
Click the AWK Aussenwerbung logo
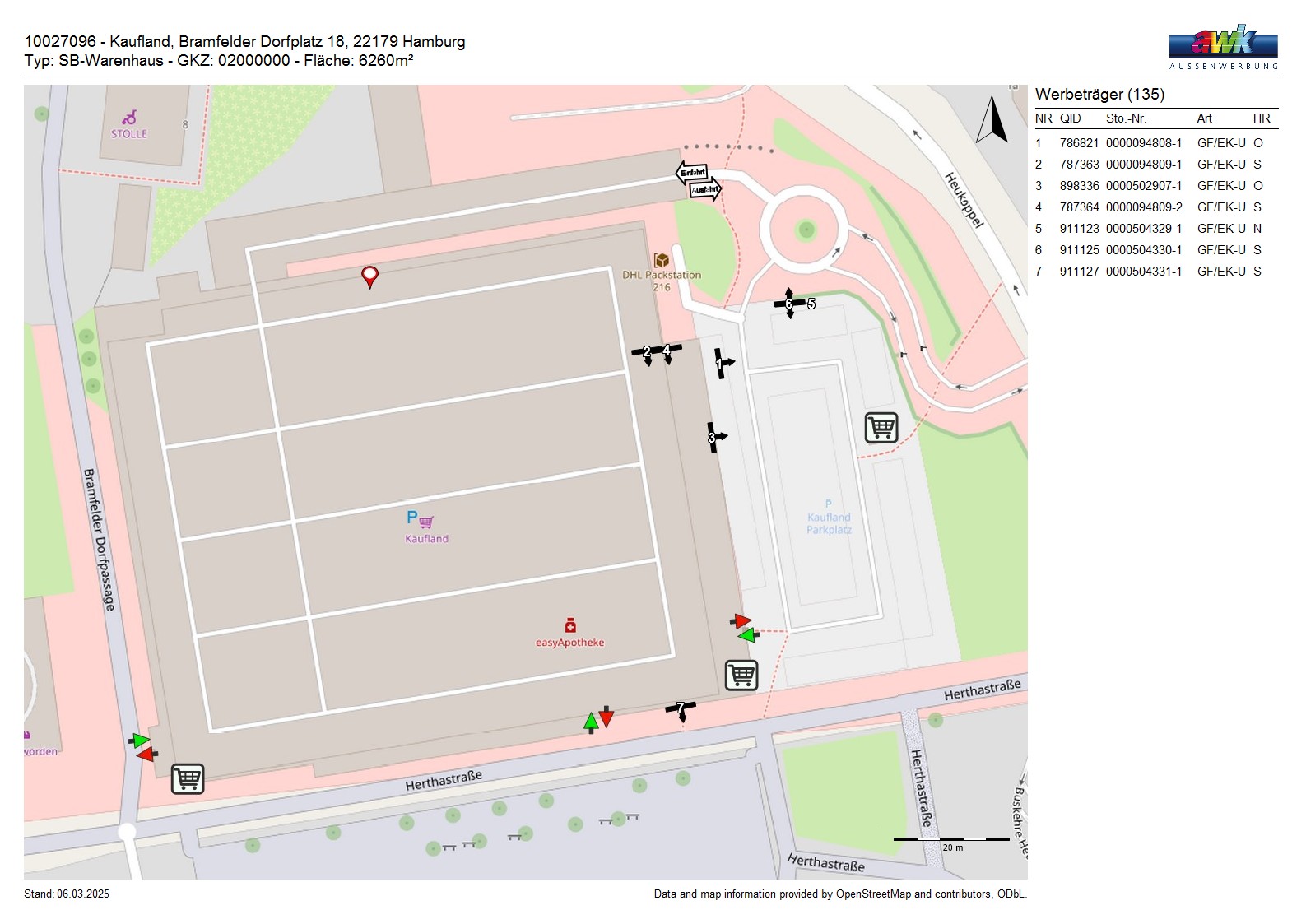[x=1223, y=48]
